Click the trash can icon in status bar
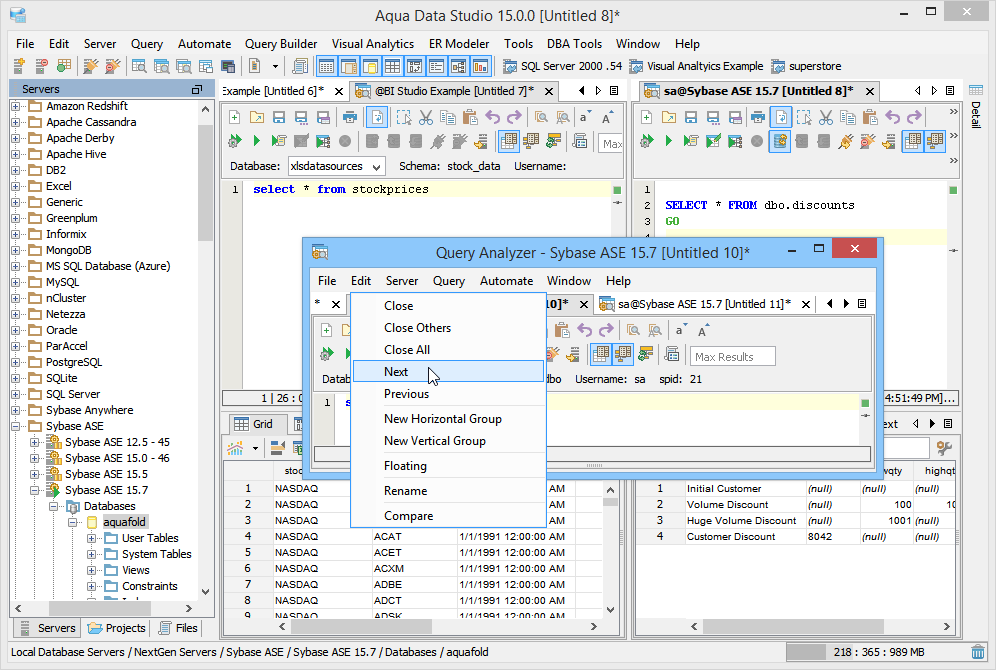This screenshot has height=670, width=996. 977,652
